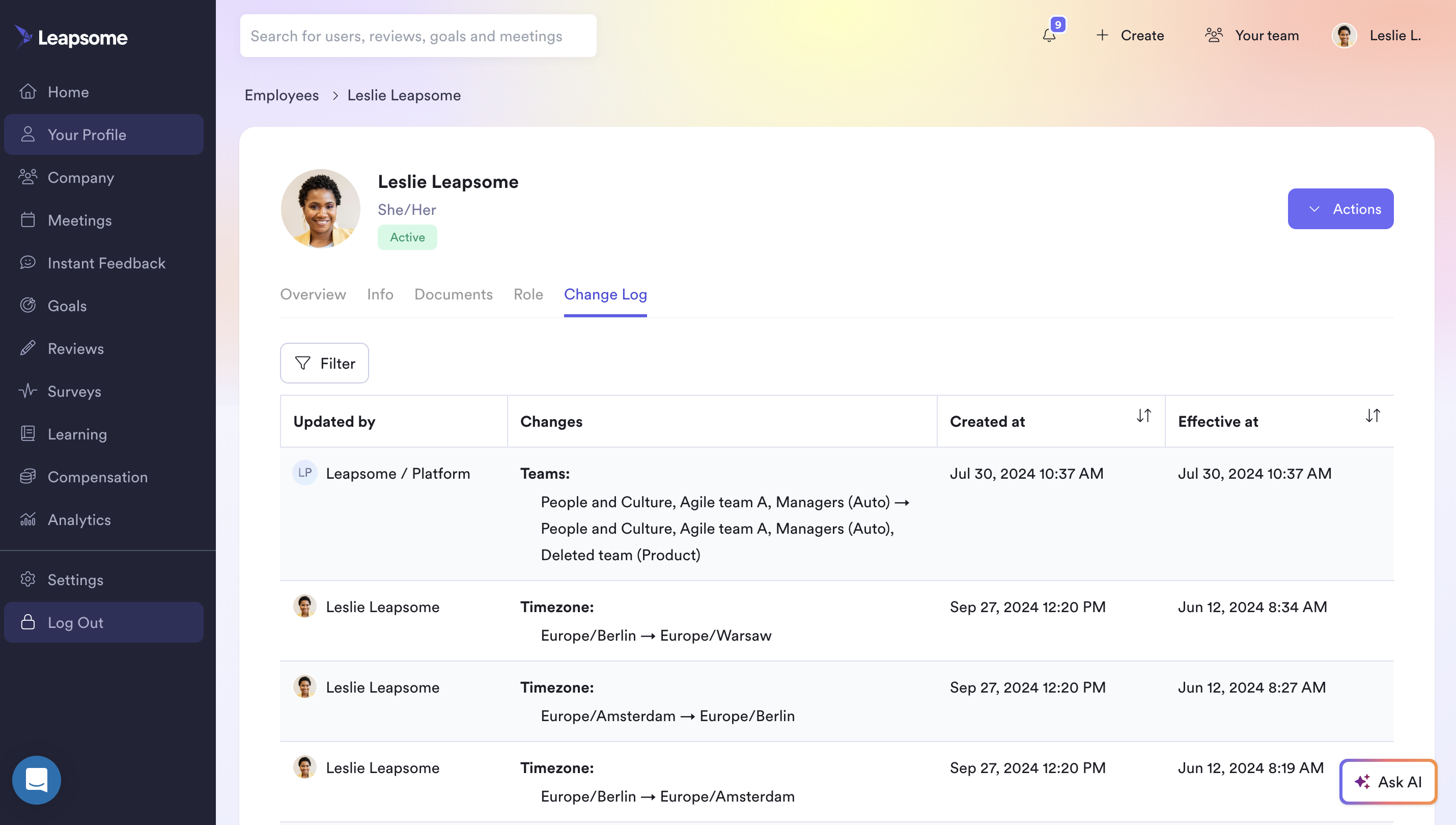Click Europe/Amsterdam → Europe/Berlin change

click(x=668, y=716)
